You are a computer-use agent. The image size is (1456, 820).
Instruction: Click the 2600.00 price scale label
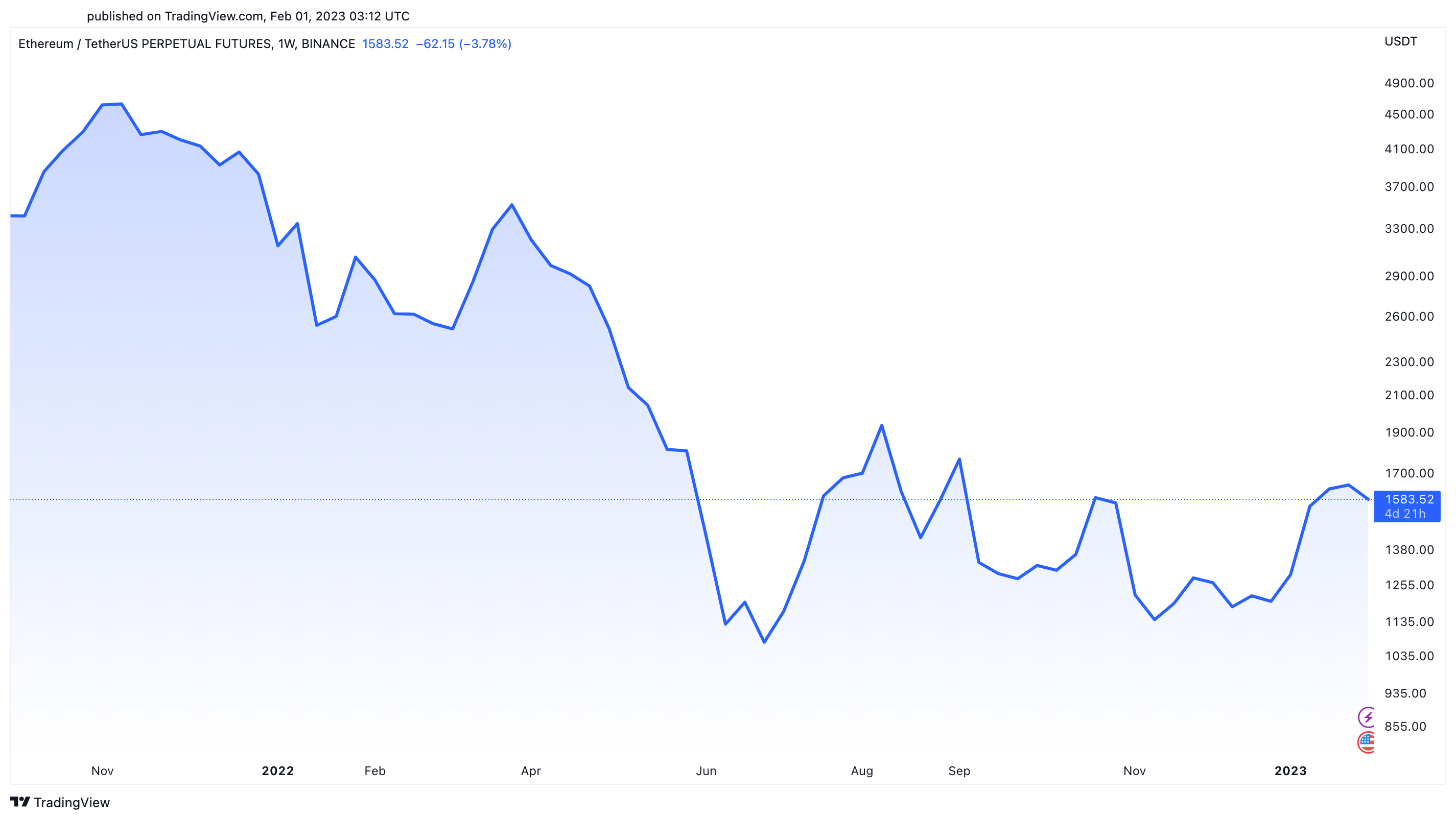coord(1408,316)
